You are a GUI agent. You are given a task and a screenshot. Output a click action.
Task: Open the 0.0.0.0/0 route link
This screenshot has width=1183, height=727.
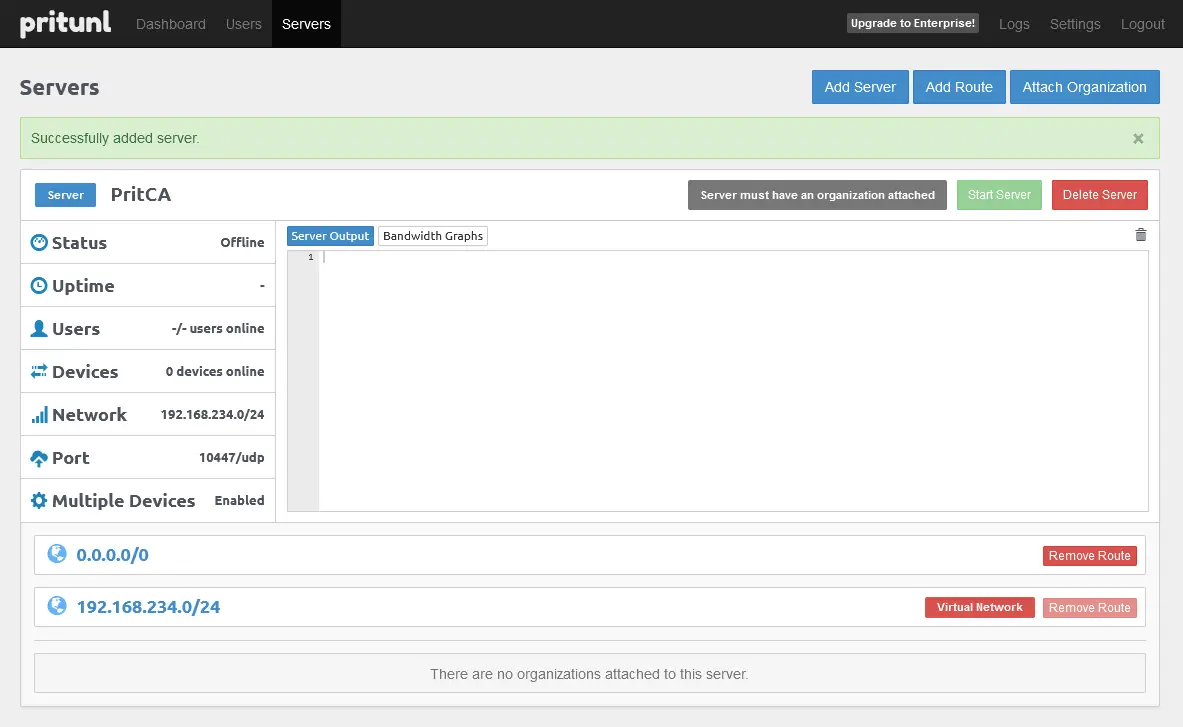[x=112, y=555]
